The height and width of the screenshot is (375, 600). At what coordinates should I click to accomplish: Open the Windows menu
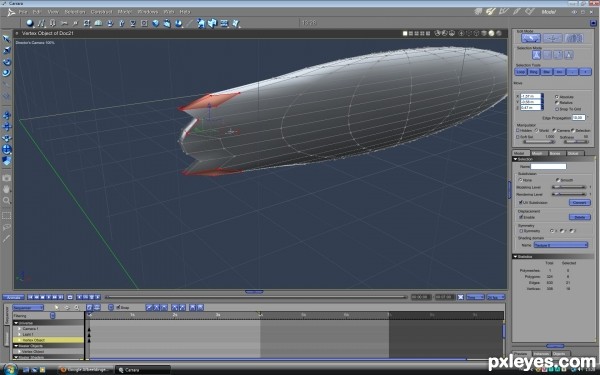click(147, 12)
